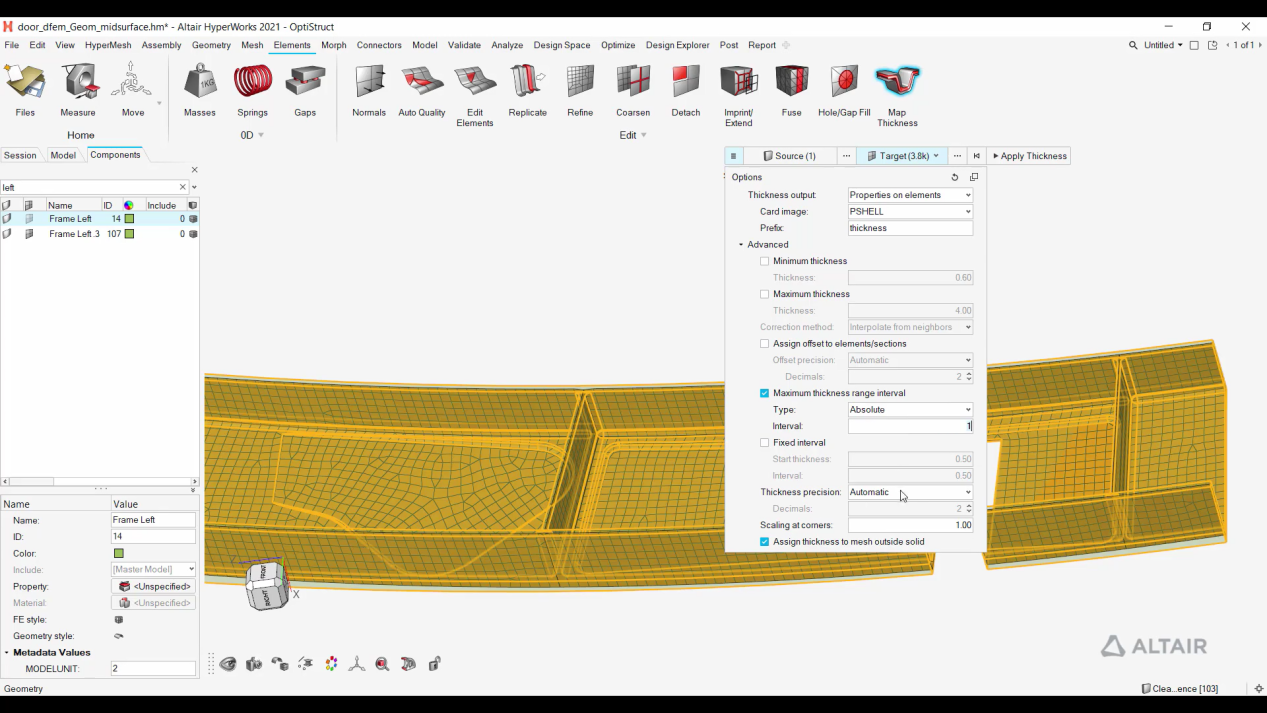Image resolution: width=1267 pixels, height=713 pixels.
Task: Expand the Target selector dropdown arrow
Action: pyautogui.click(x=936, y=156)
